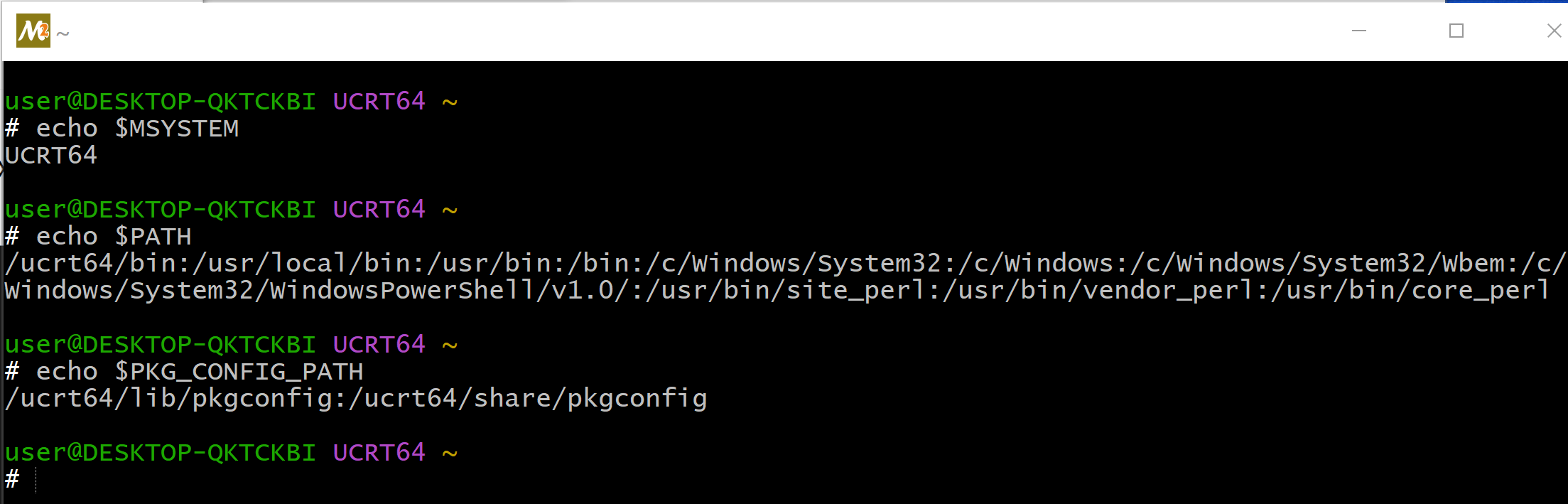Click the MSYS2 icon in title bar
1568x504 pixels.
coord(33,31)
